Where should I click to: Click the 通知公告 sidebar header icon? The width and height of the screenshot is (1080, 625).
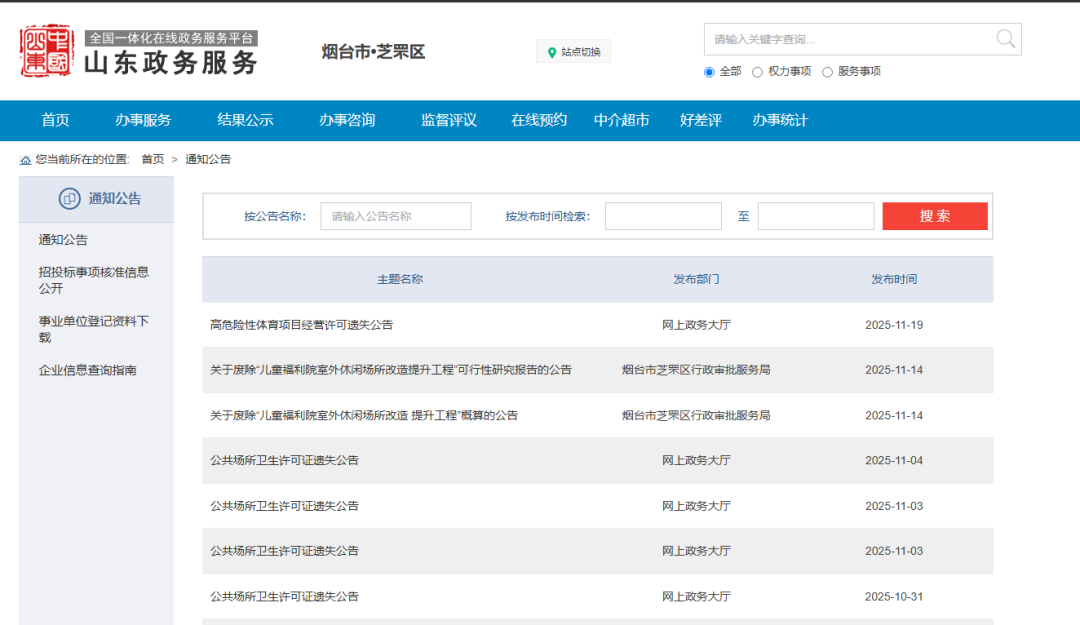[x=69, y=199]
